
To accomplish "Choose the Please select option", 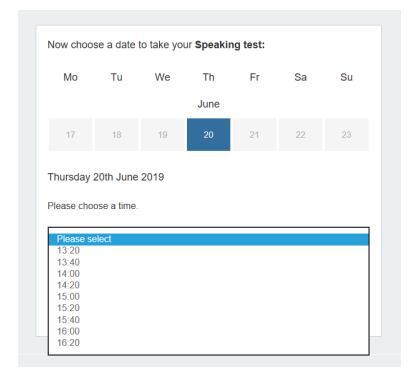I will (209, 239).
